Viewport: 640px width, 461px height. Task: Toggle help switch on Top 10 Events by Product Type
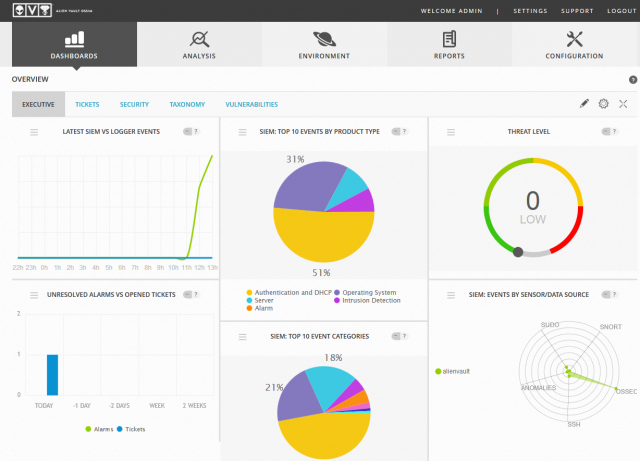(399, 131)
